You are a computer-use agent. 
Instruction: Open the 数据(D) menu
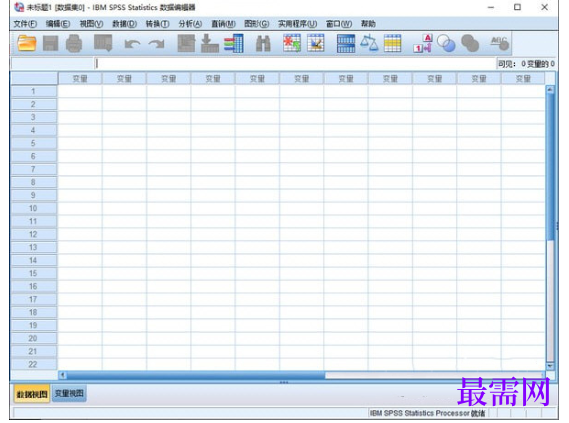click(124, 24)
